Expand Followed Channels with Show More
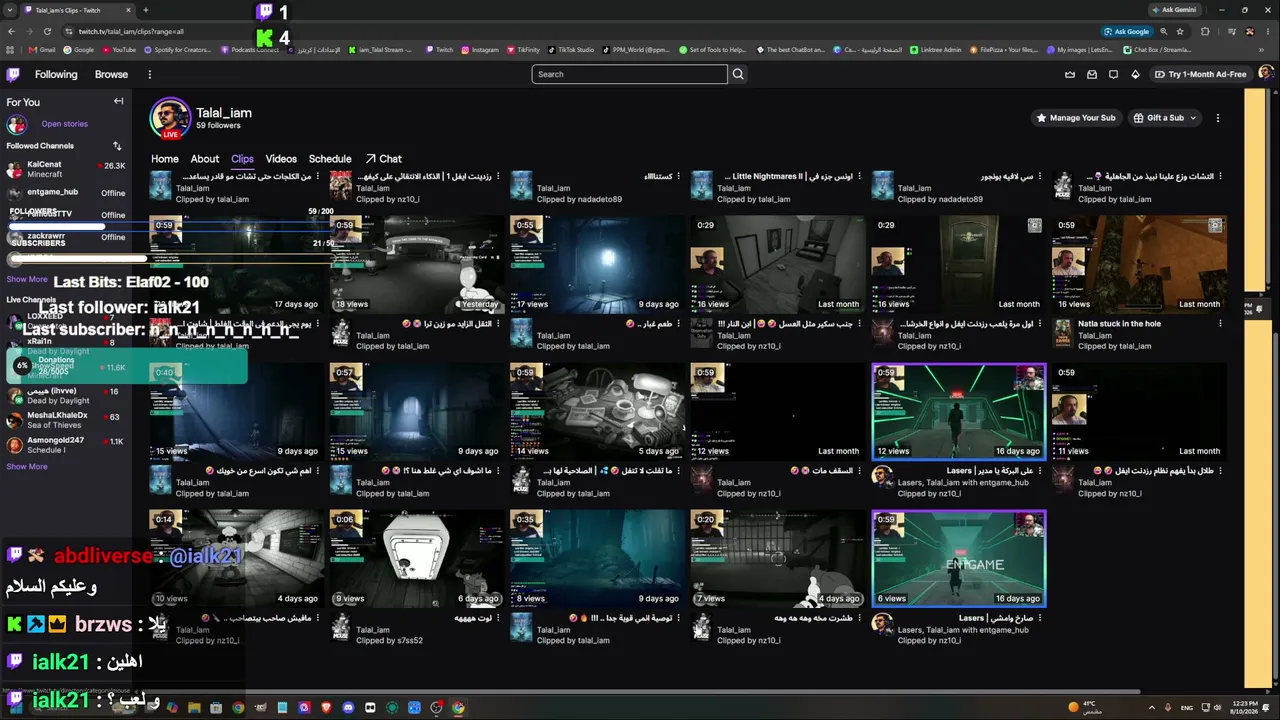 point(27,279)
